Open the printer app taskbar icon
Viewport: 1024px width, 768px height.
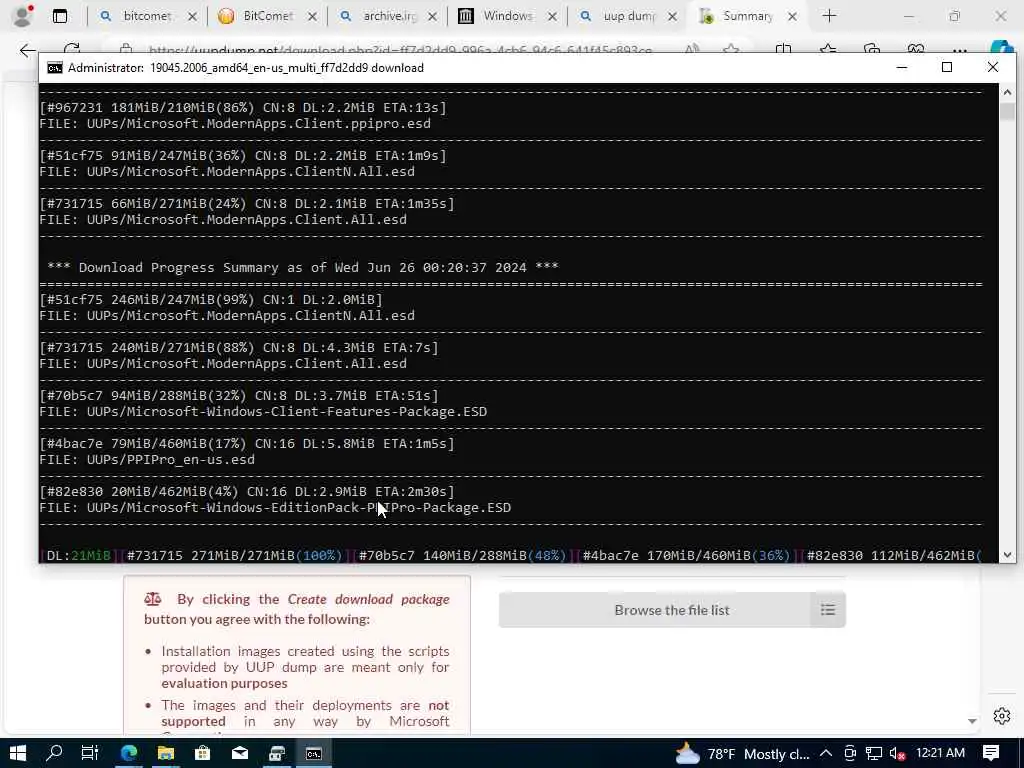coord(277,754)
